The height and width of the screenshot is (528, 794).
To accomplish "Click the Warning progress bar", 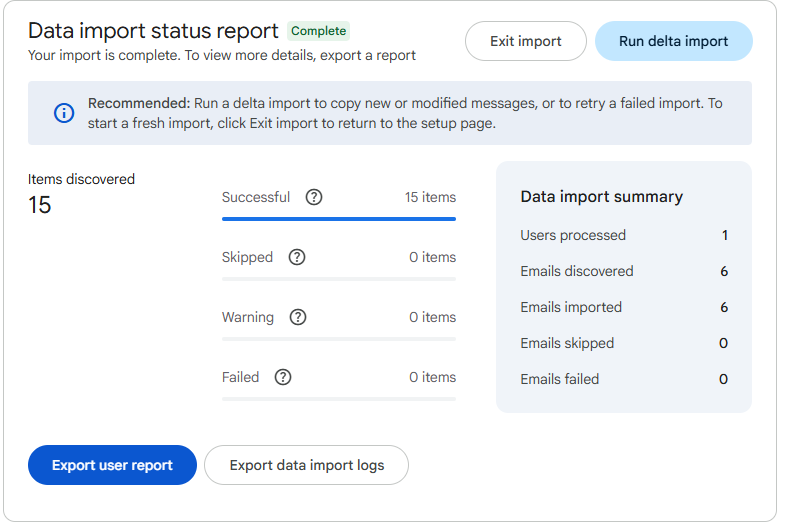I will (339, 339).
